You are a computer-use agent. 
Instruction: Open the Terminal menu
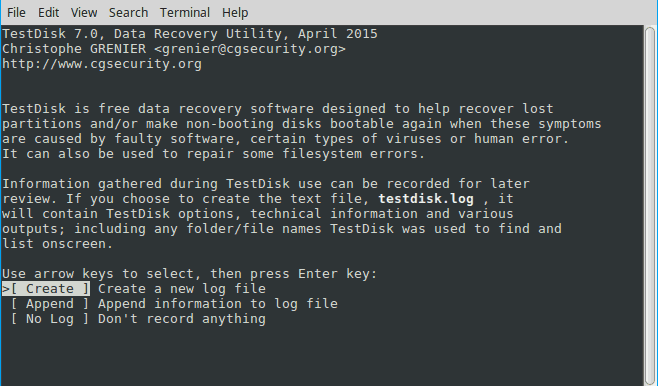point(185,13)
